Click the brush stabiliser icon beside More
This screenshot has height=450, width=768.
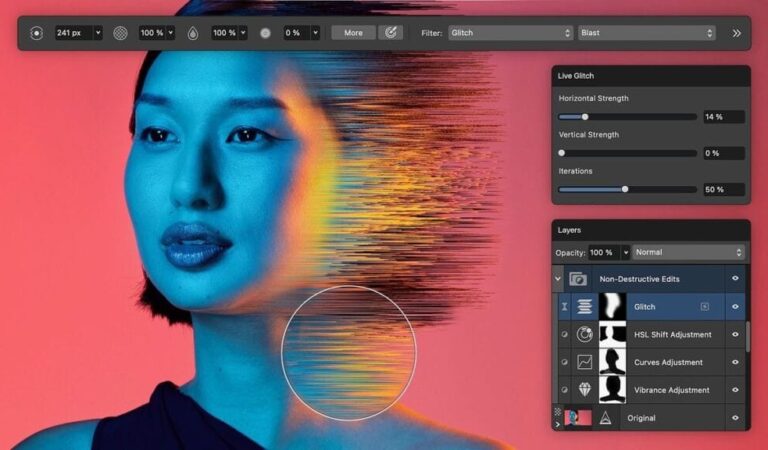tap(390, 33)
